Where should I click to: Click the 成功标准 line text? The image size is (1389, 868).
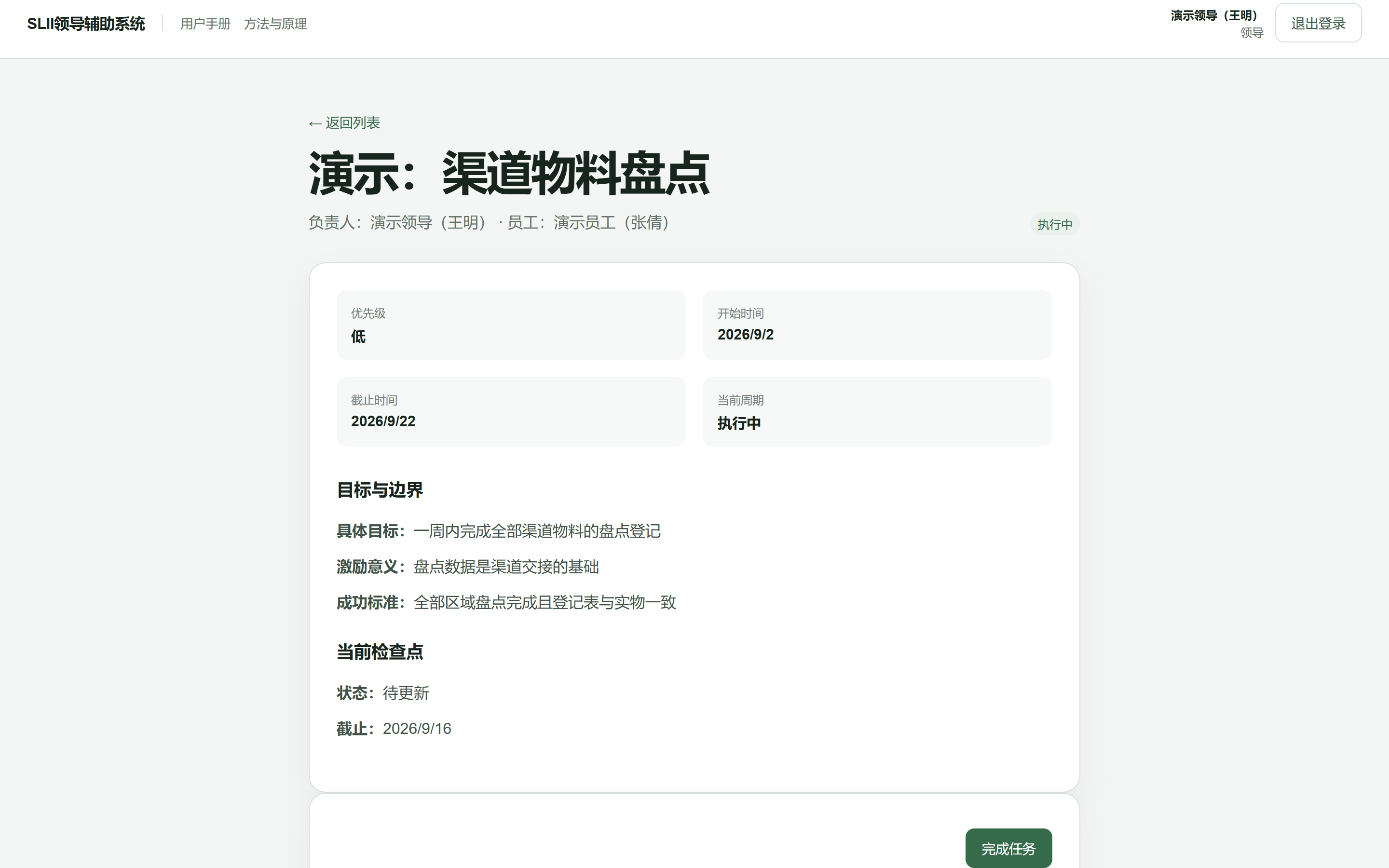click(x=506, y=602)
